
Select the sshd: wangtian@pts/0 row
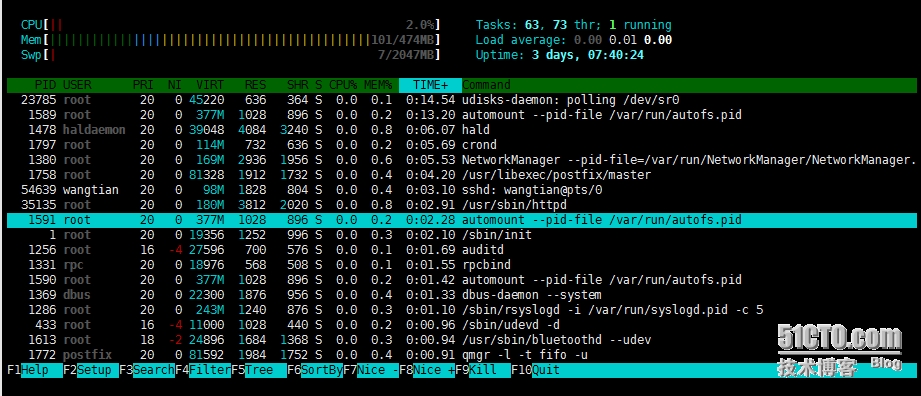point(462,190)
